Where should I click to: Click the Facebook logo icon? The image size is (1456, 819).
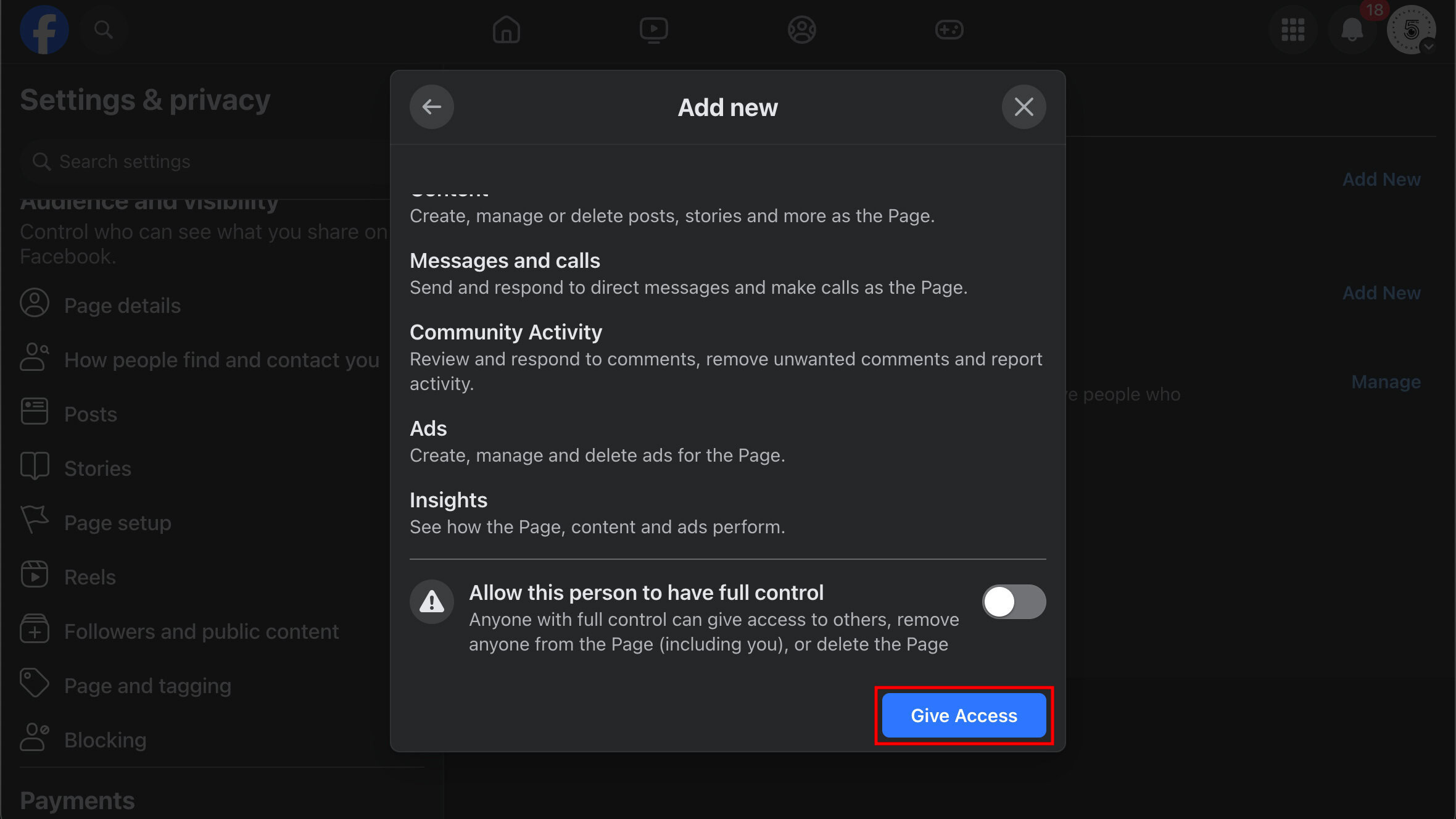tap(44, 30)
